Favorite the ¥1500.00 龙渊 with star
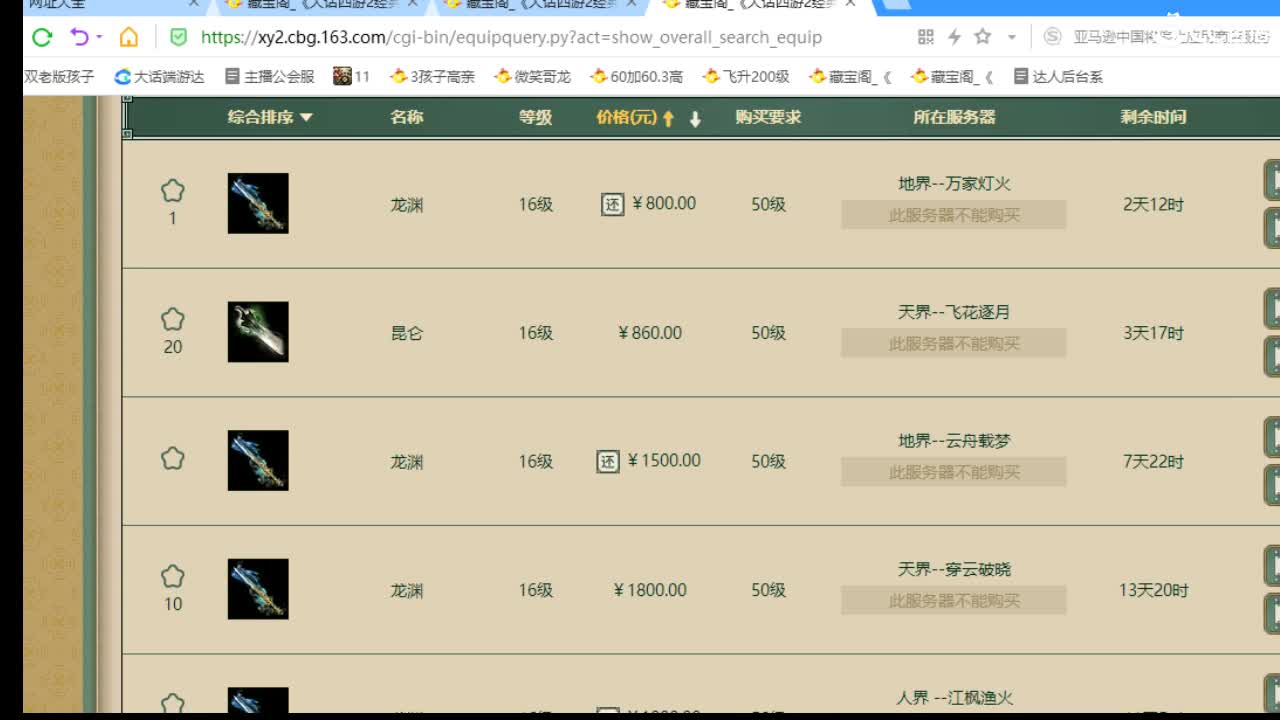This screenshot has width=1280, height=720. [173, 458]
